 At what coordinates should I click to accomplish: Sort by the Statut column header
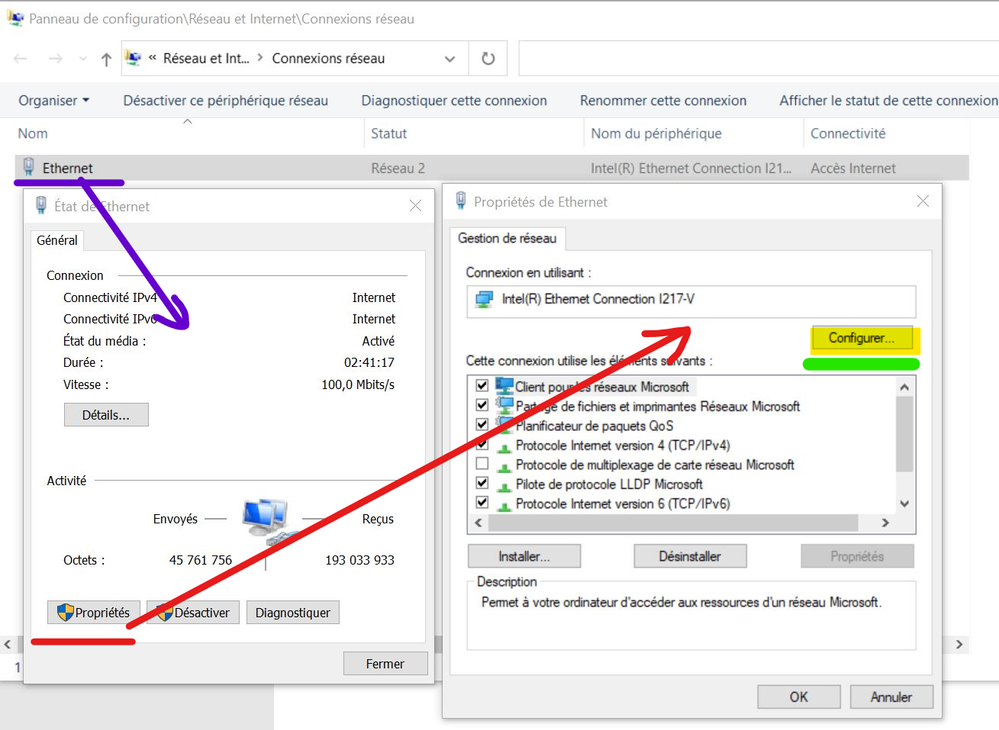point(389,133)
